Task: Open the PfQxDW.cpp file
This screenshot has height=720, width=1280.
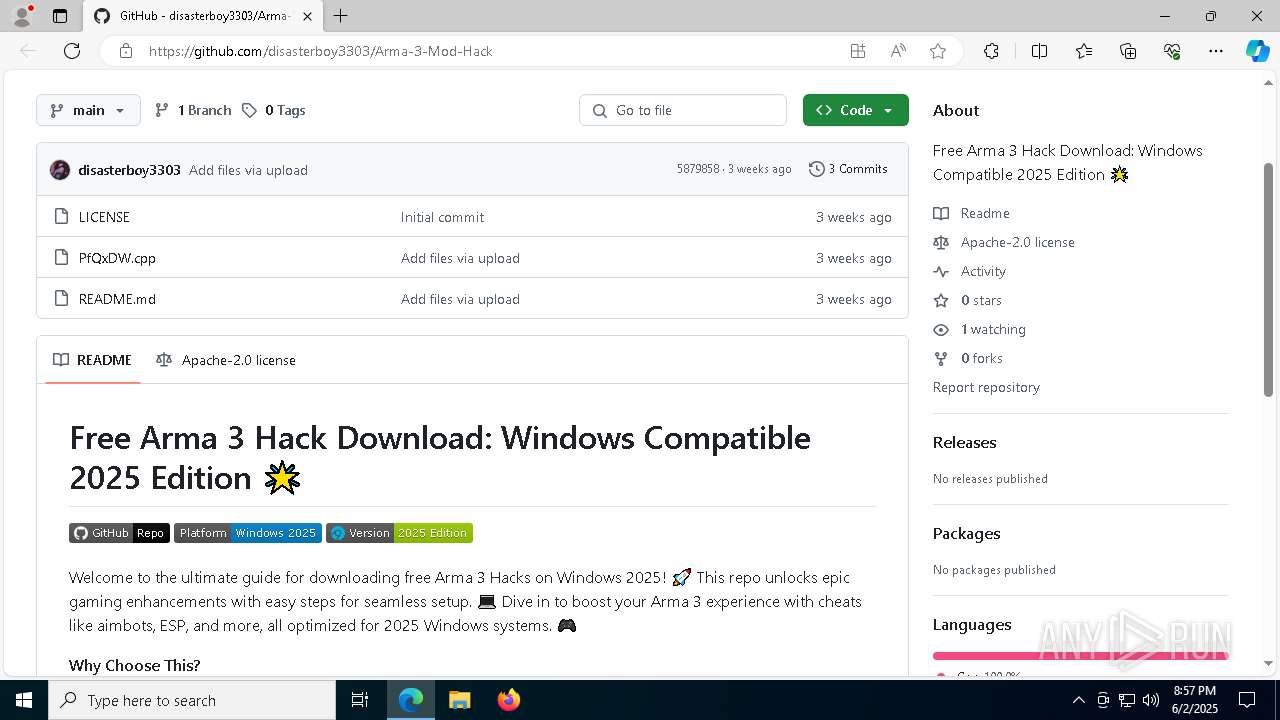Action: click(x=117, y=258)
